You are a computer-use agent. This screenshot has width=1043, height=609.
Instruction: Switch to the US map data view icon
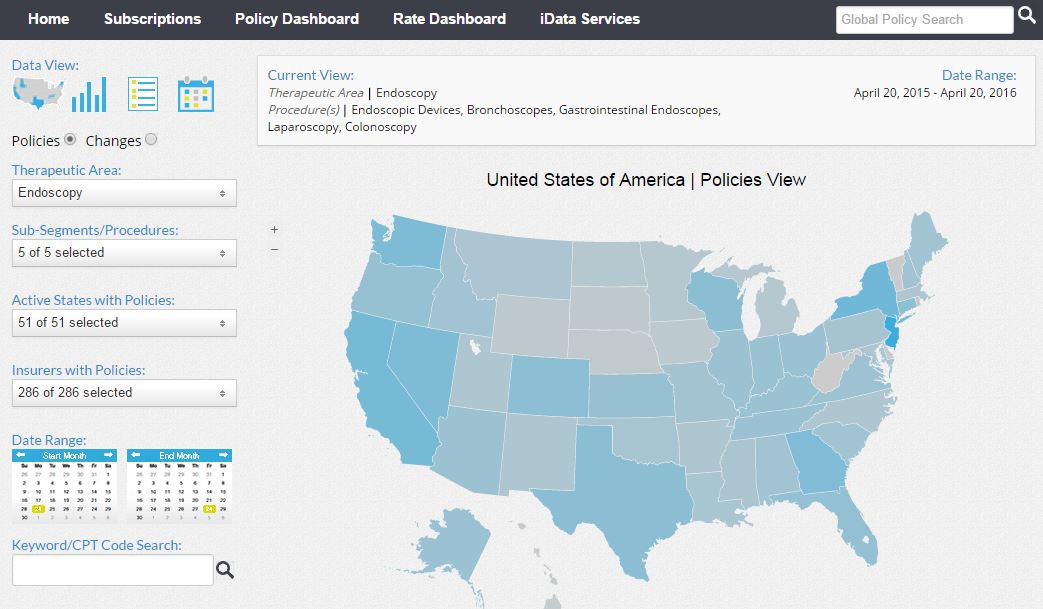tap(38, 93)
